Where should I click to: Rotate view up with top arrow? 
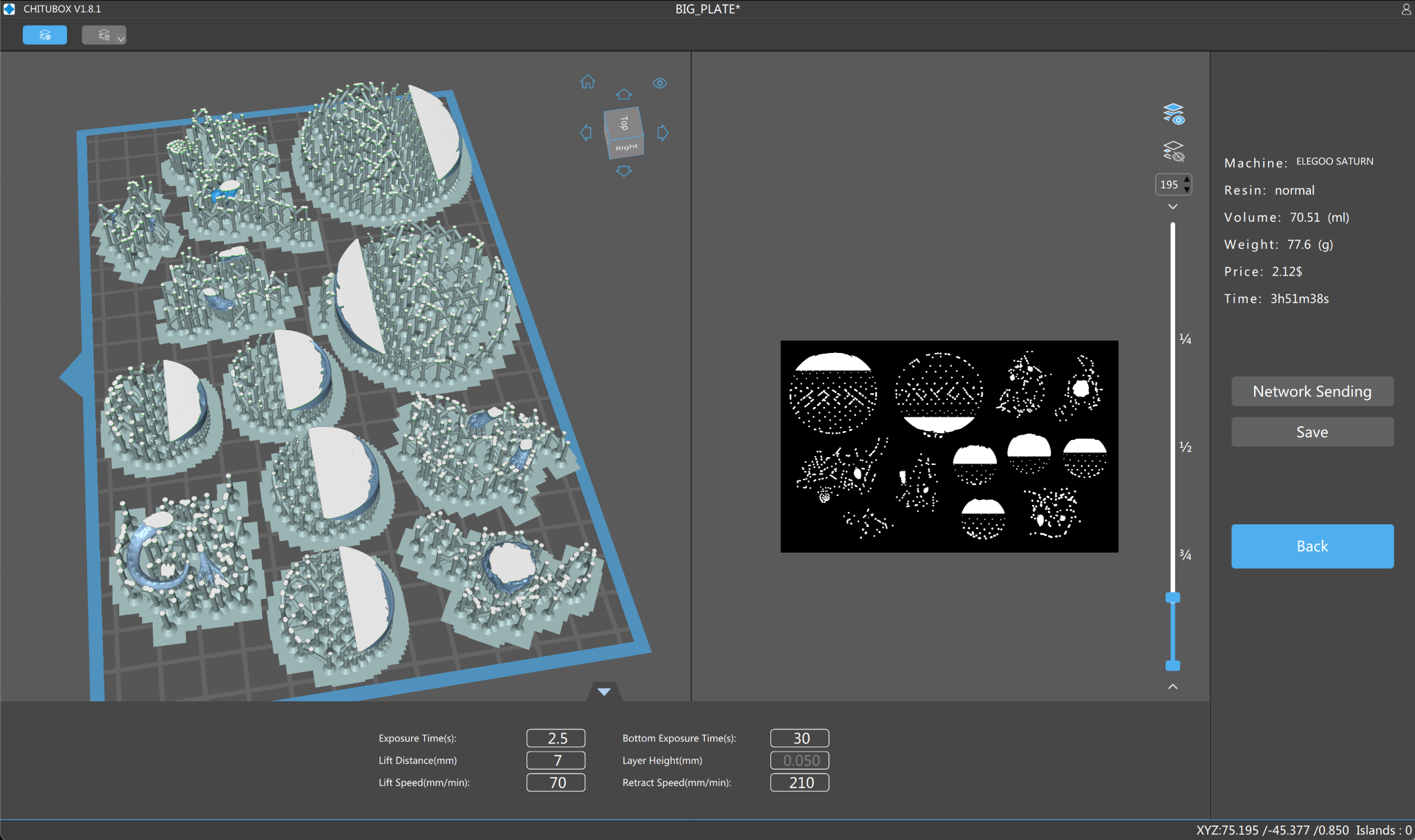624,94
